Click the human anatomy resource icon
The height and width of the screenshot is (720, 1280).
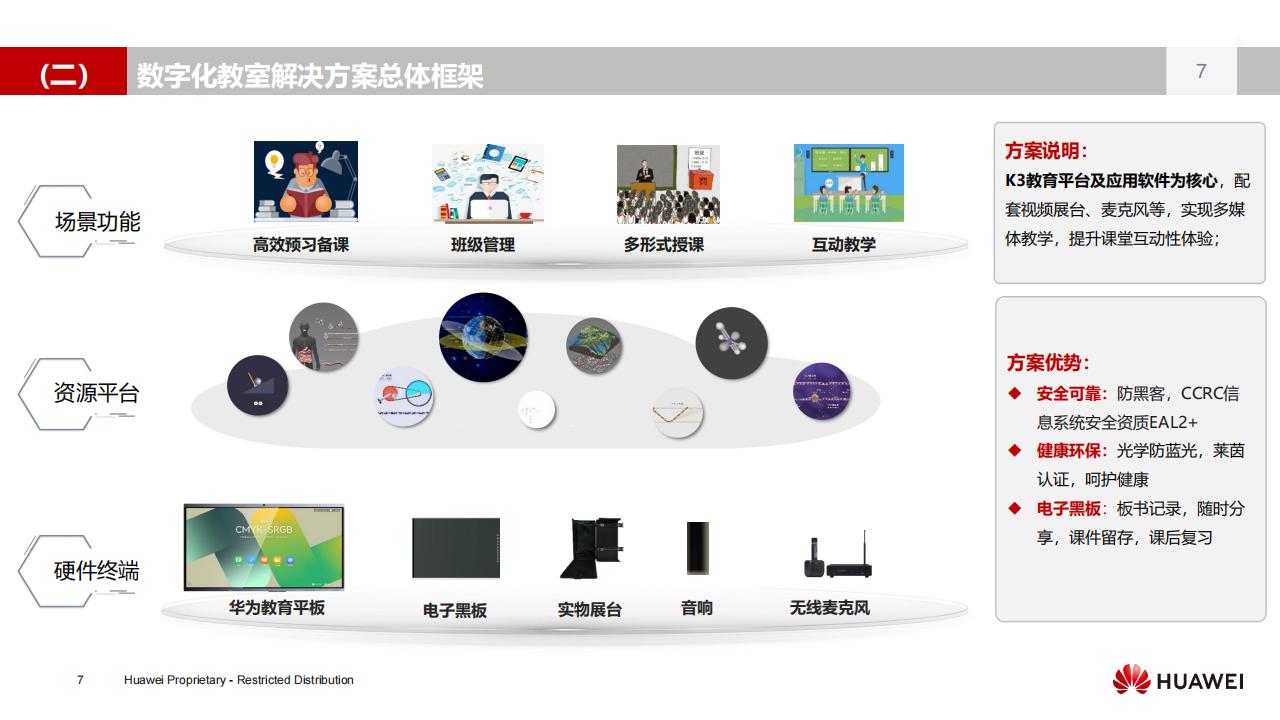322,337
